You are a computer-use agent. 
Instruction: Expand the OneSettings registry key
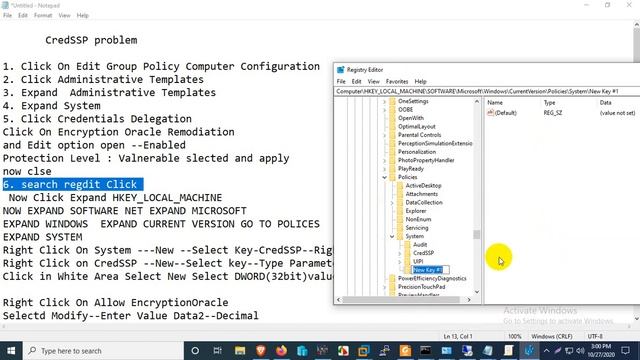coord(384,101)
